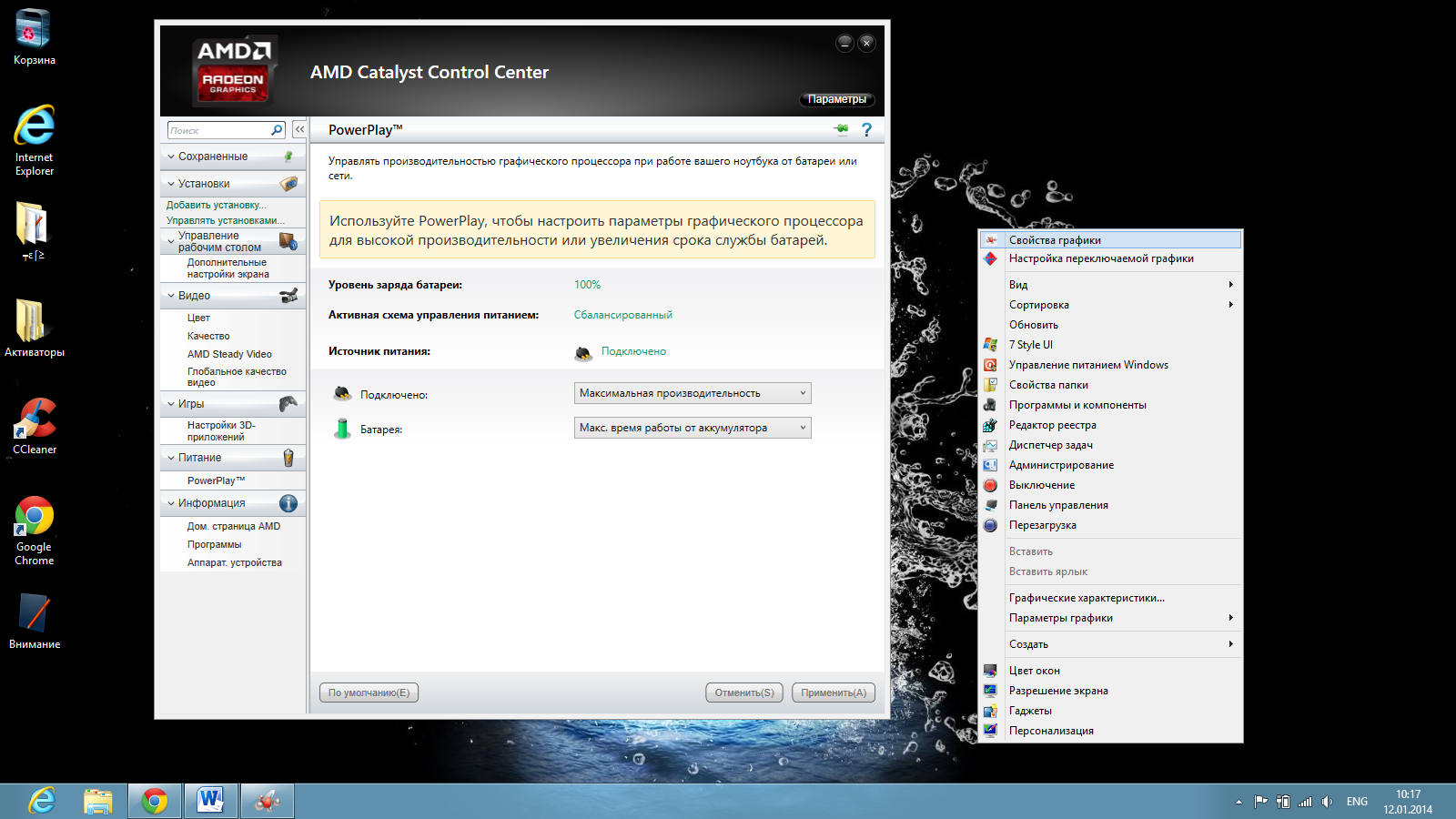
Task: Click Подключено power source link
Action: (633, 351)
